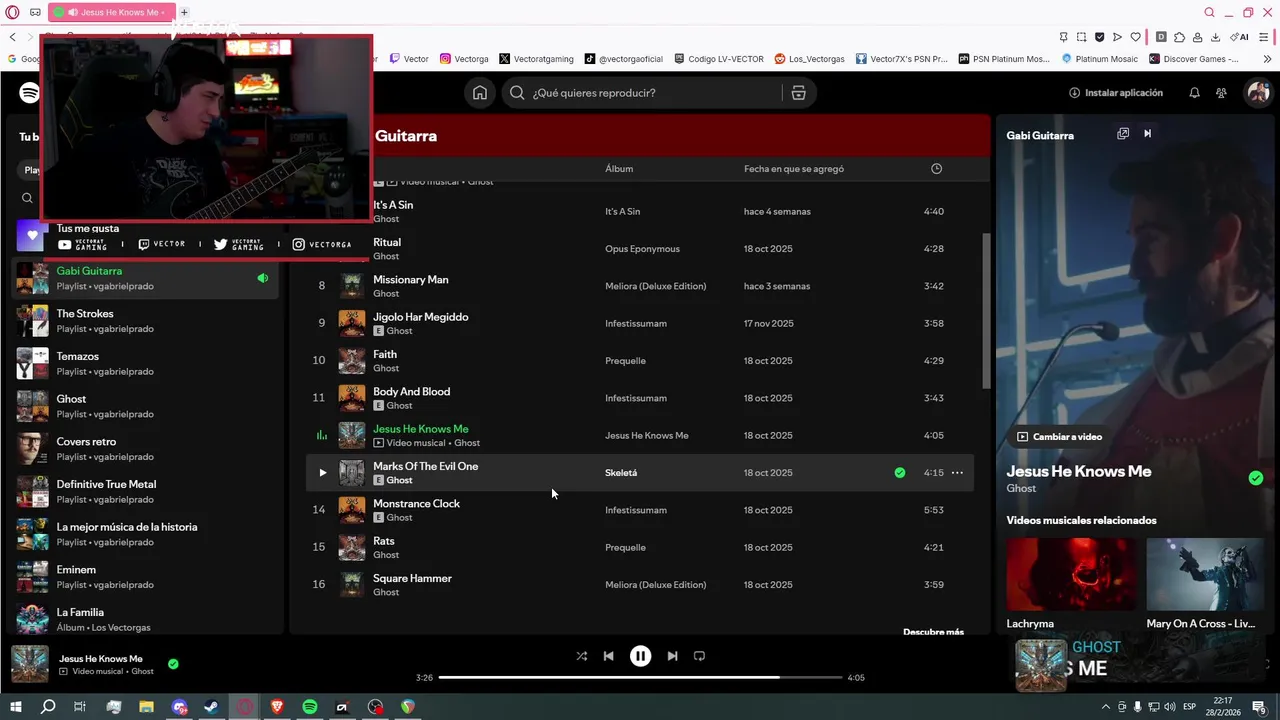Screen dimensions: 1280x720
Task: Select Missionary Man track
Action: [x=640, y=286]
